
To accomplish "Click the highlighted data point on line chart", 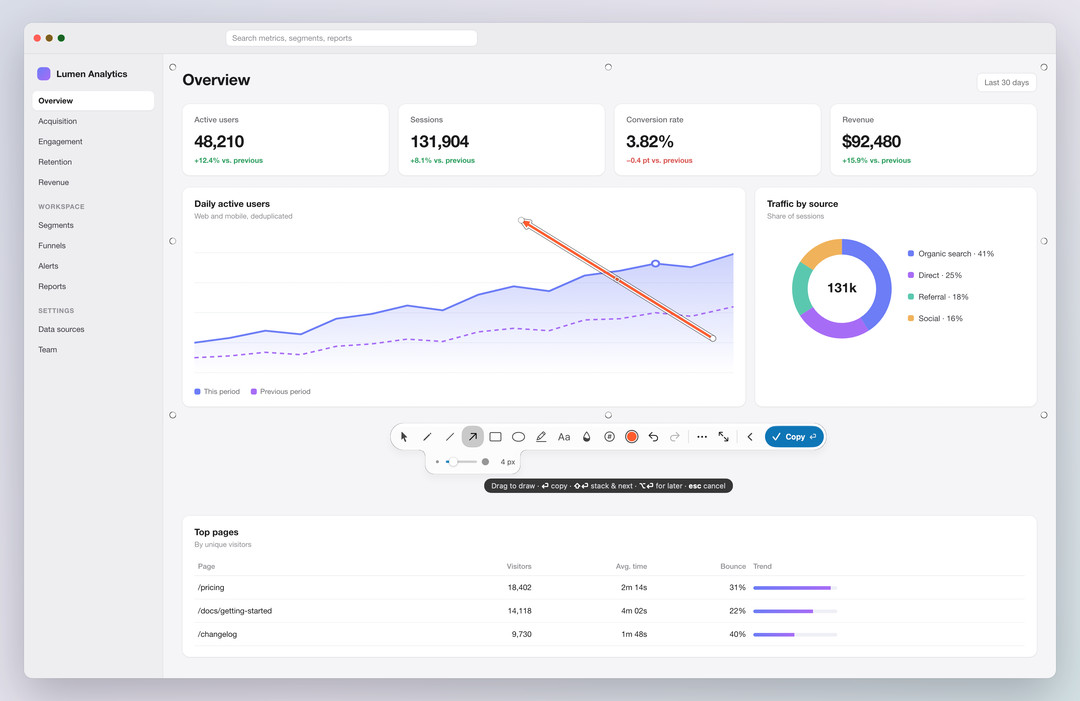I will (656, 264).
